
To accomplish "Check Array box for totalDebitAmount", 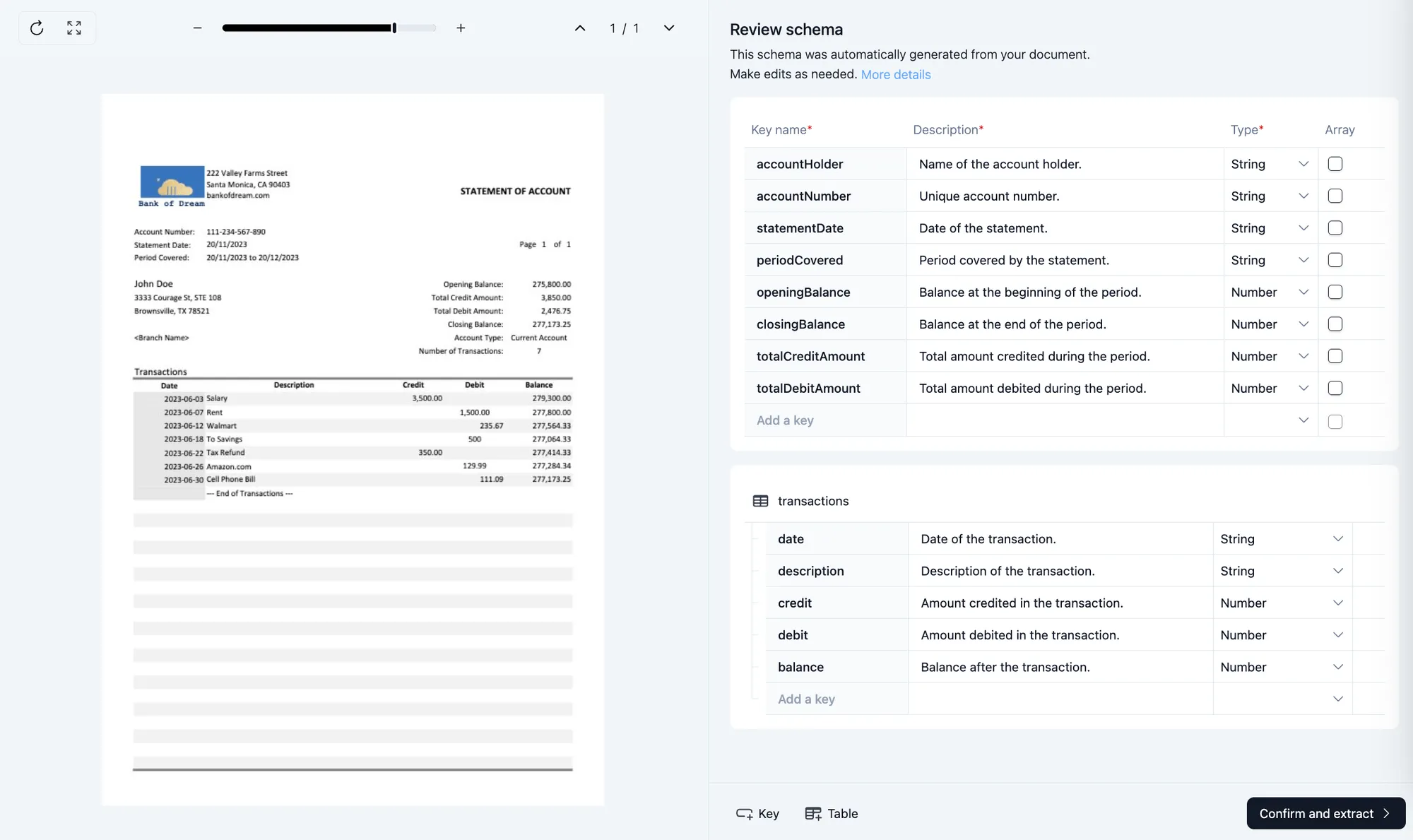I will coord(1335,388).
